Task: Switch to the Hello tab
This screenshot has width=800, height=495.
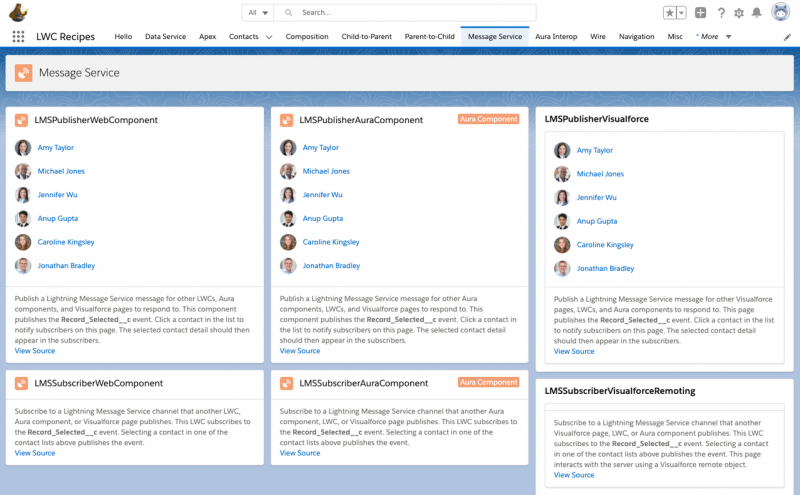Action: tap(123, 37)
